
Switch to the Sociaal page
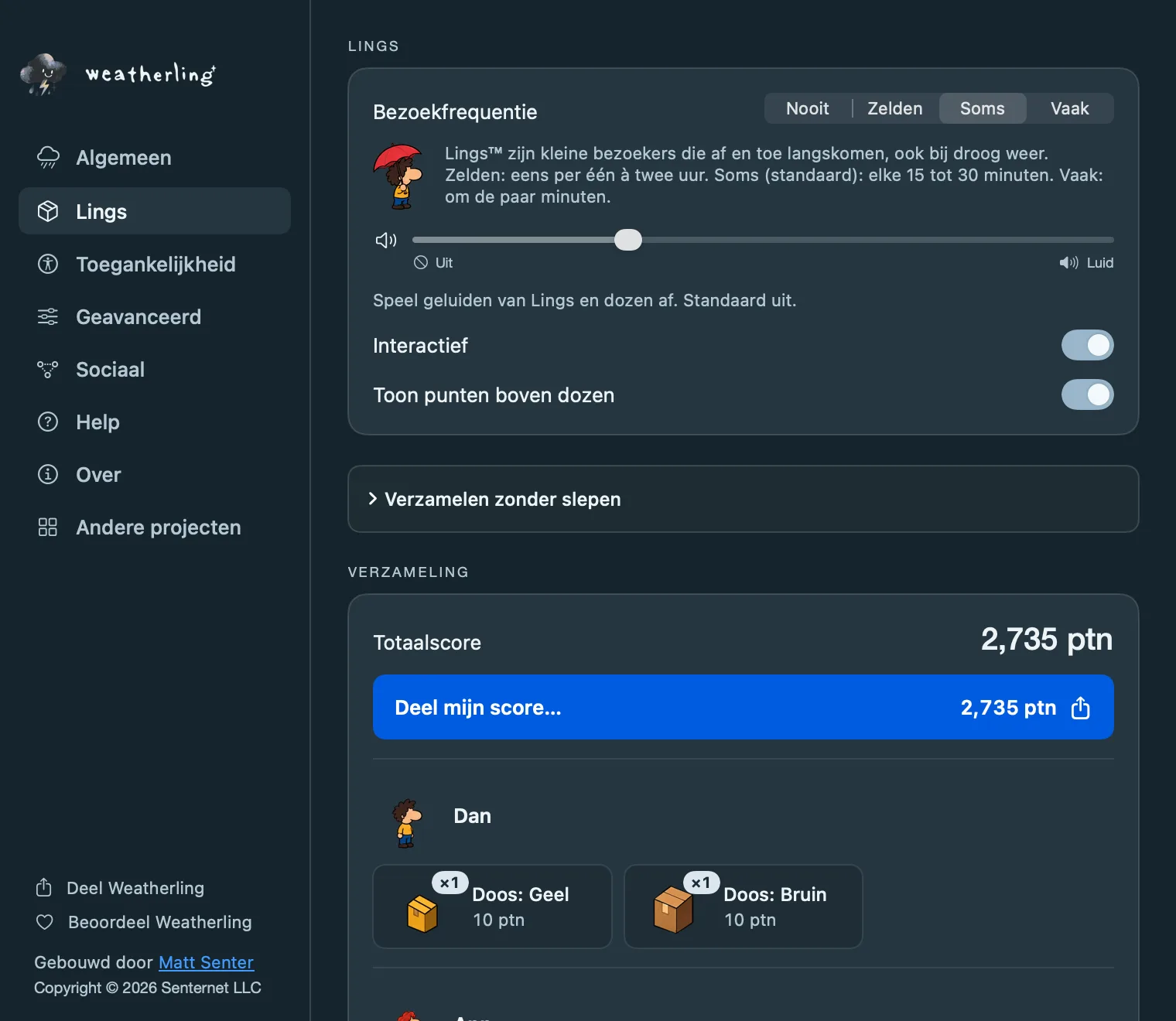point(155,369)
